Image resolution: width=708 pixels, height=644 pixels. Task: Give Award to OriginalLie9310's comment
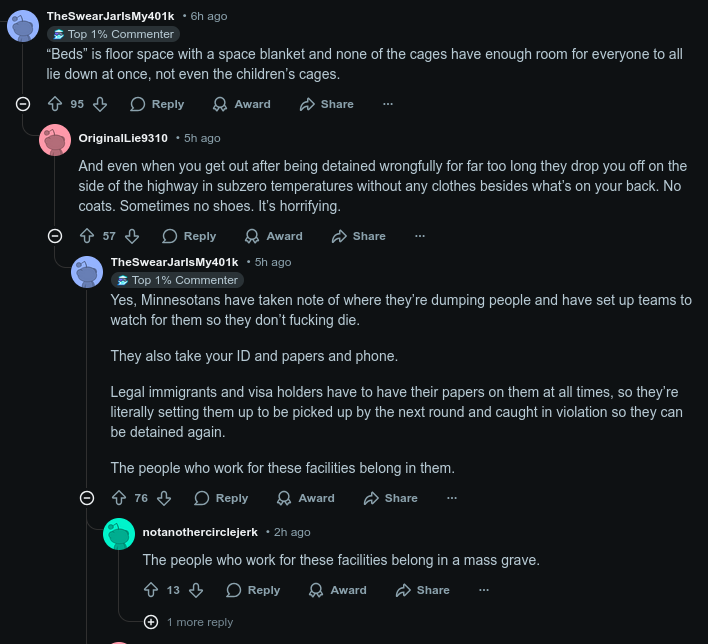pos(273,236)
